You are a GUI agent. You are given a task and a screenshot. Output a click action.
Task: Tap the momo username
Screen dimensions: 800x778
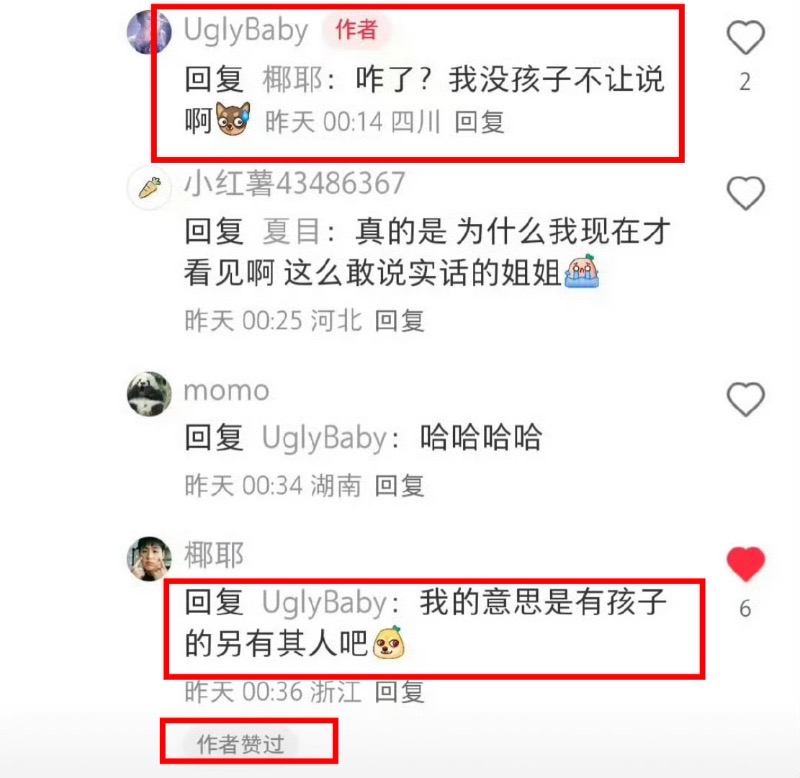pyautogui.click(x=227, y=392)
